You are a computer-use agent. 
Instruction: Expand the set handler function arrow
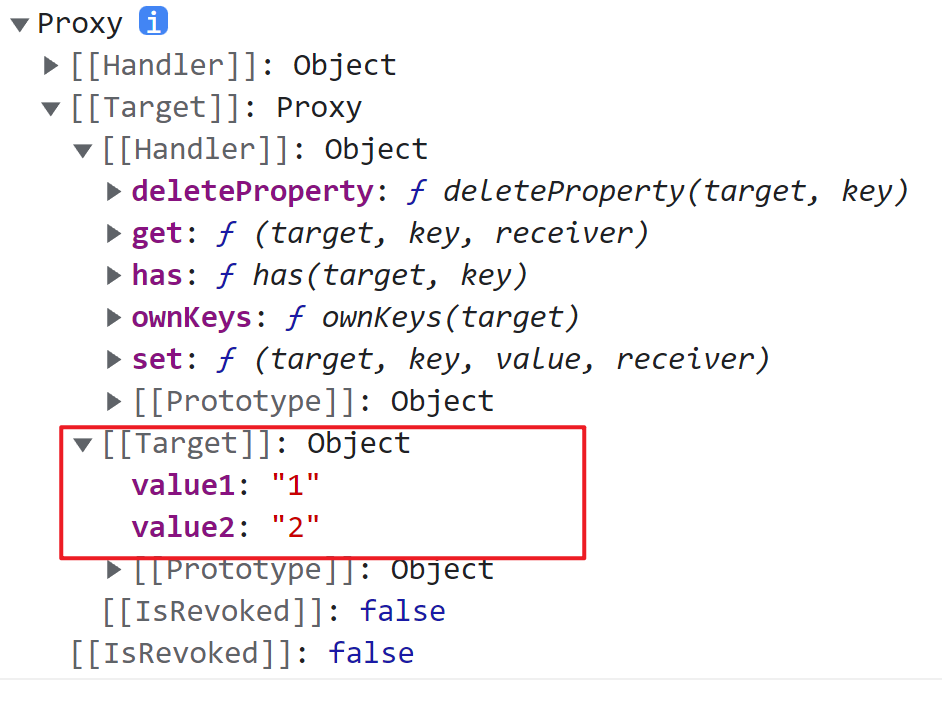(114, 360)
